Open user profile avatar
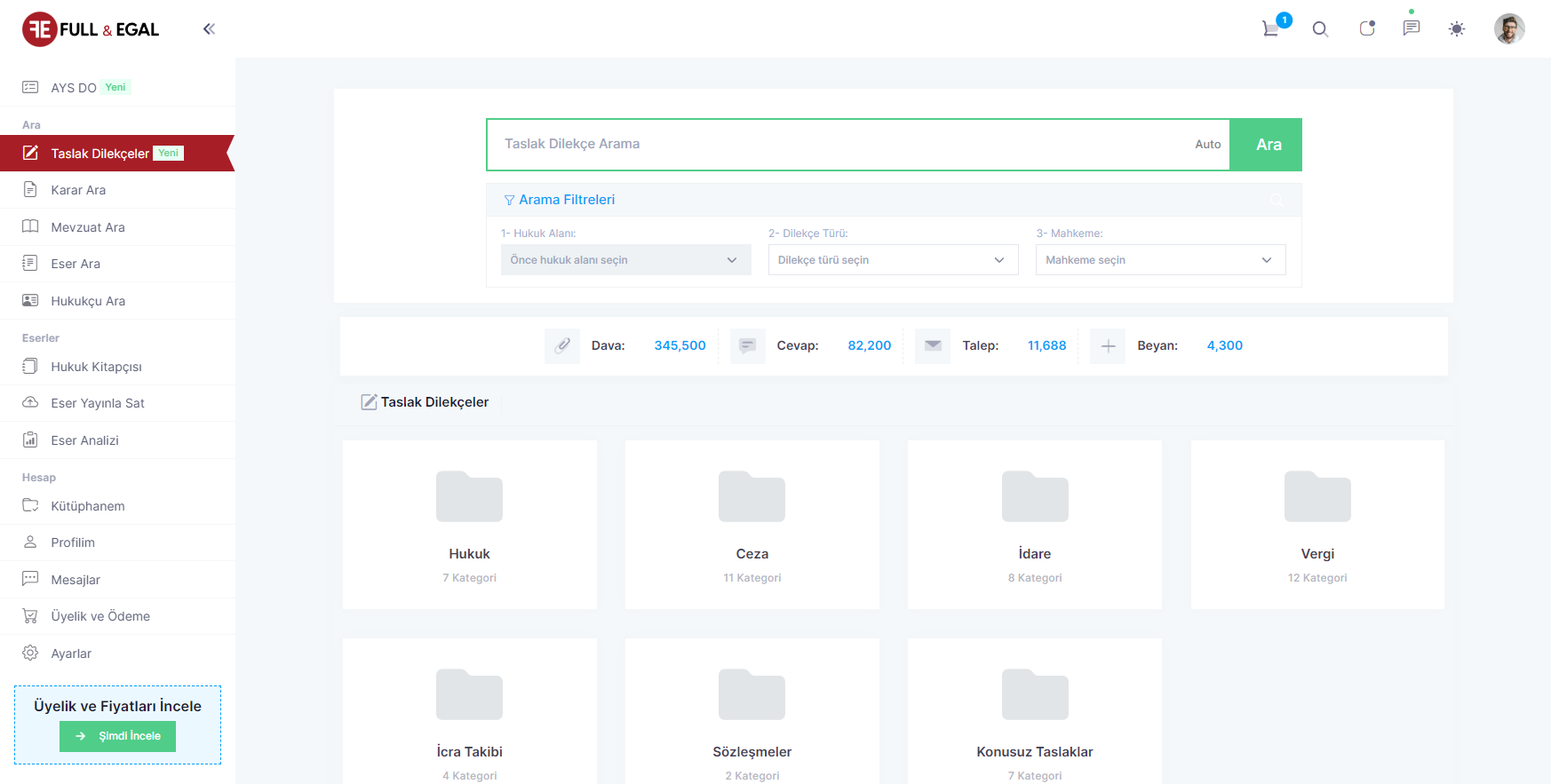1551x784 pixels. [1508, 29]
